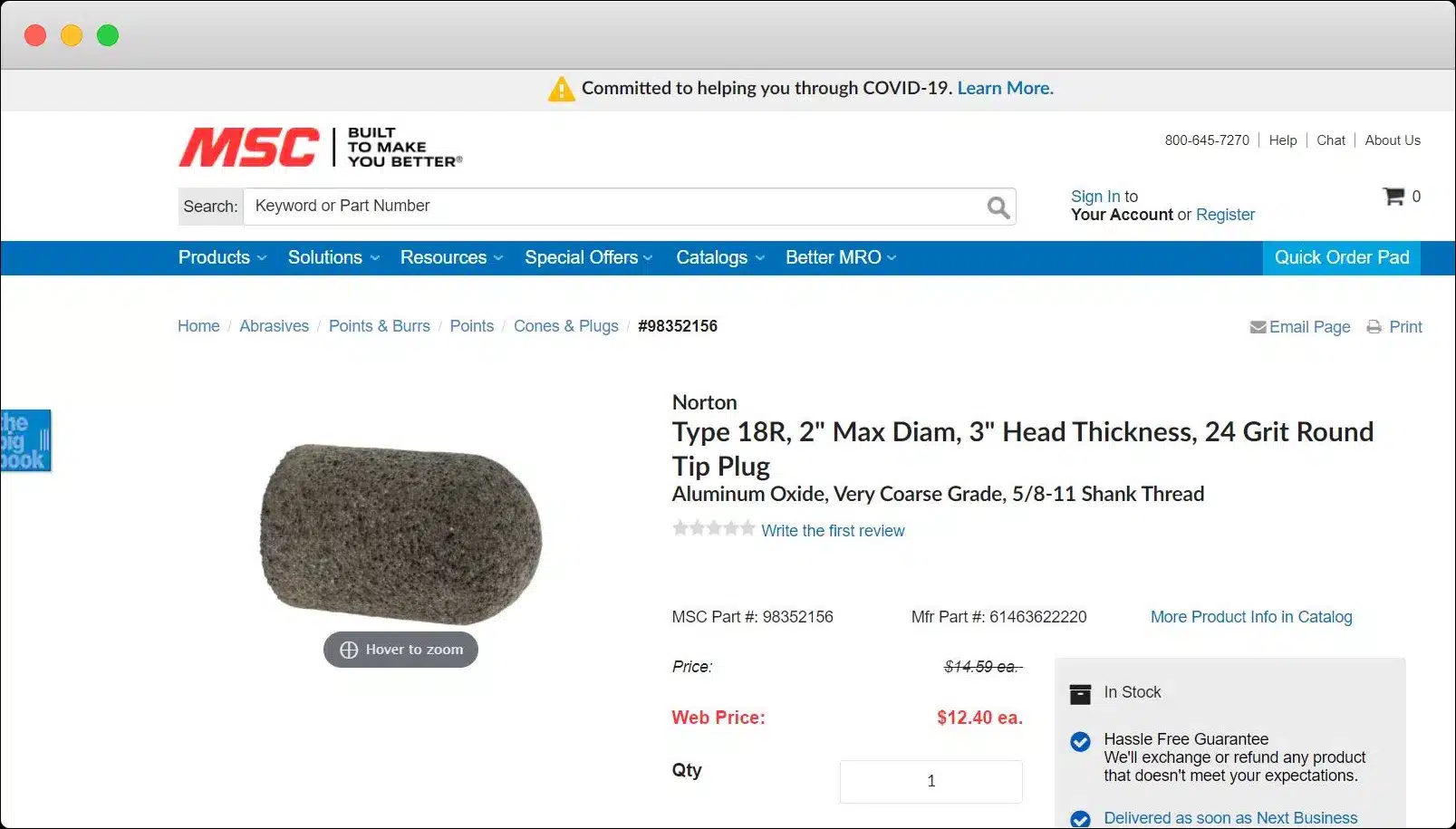Click the MSC logo
The height and width of the screenshot is (829, 1456).
click(249, 147)
